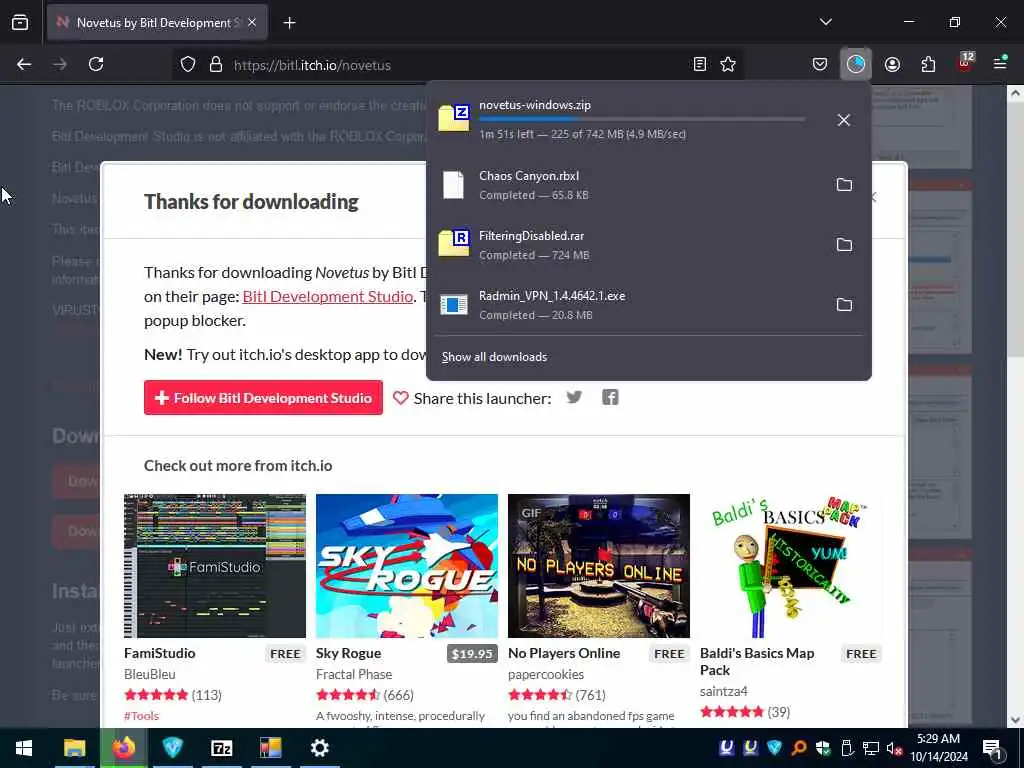1024x768 pixels.
Task: Open Baldi's Basics Map Pack thumbnail
Action: tap(791, 566)
